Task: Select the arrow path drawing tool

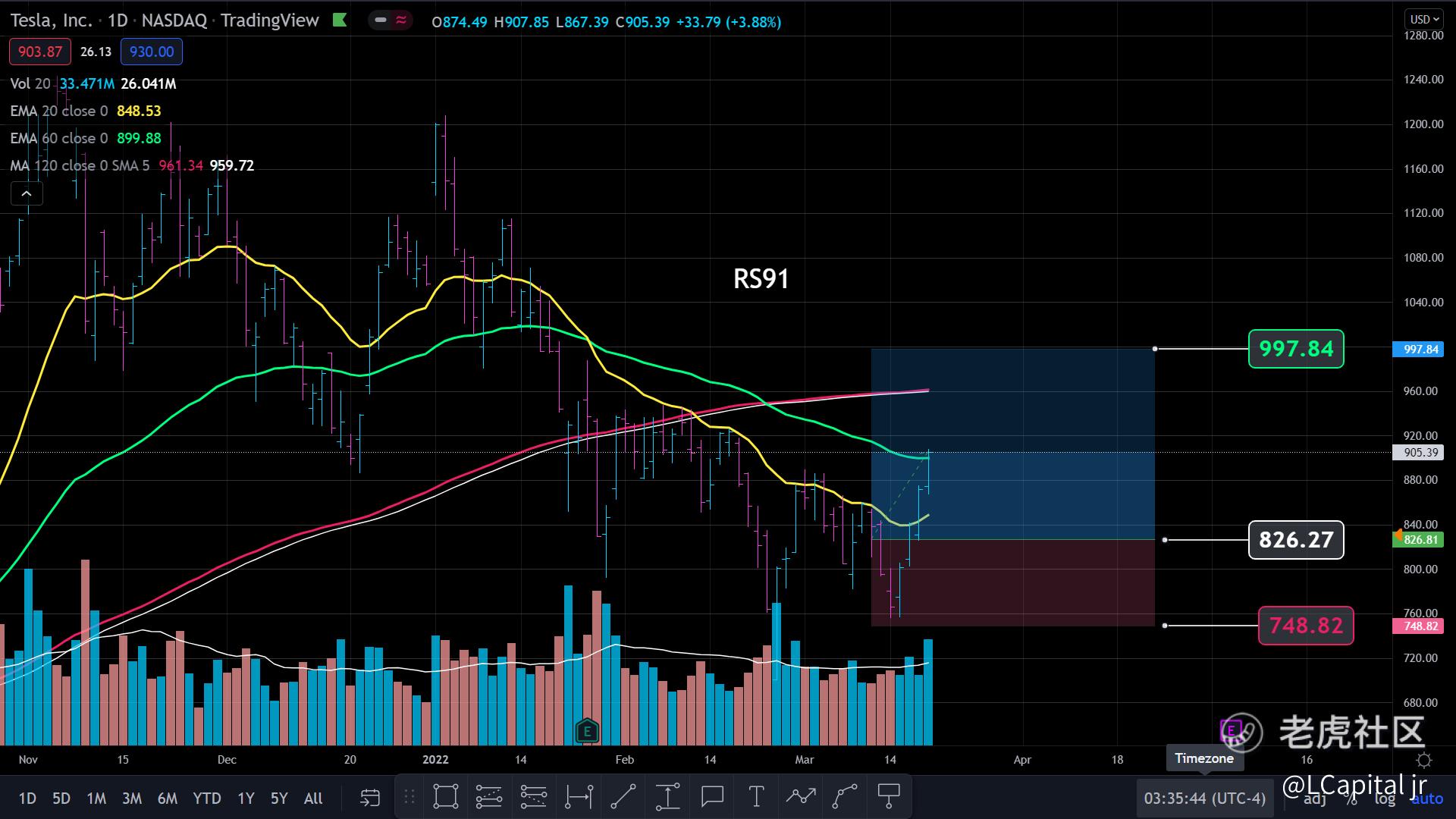Action: click(801, 797)
